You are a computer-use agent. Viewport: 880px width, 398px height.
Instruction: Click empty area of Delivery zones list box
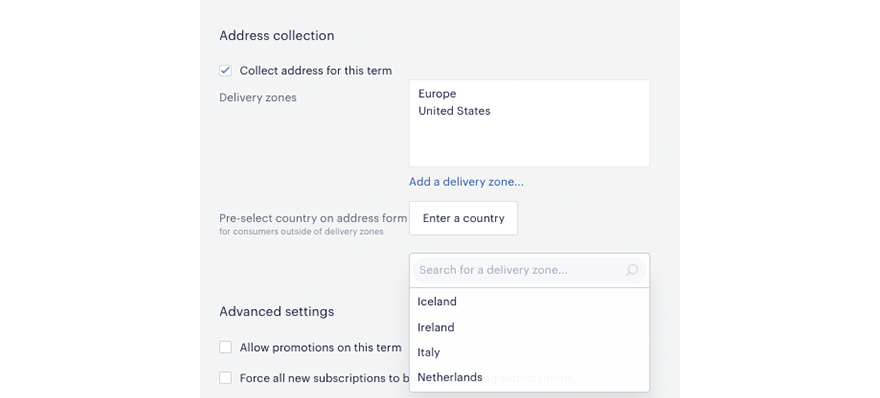(529, 143)
